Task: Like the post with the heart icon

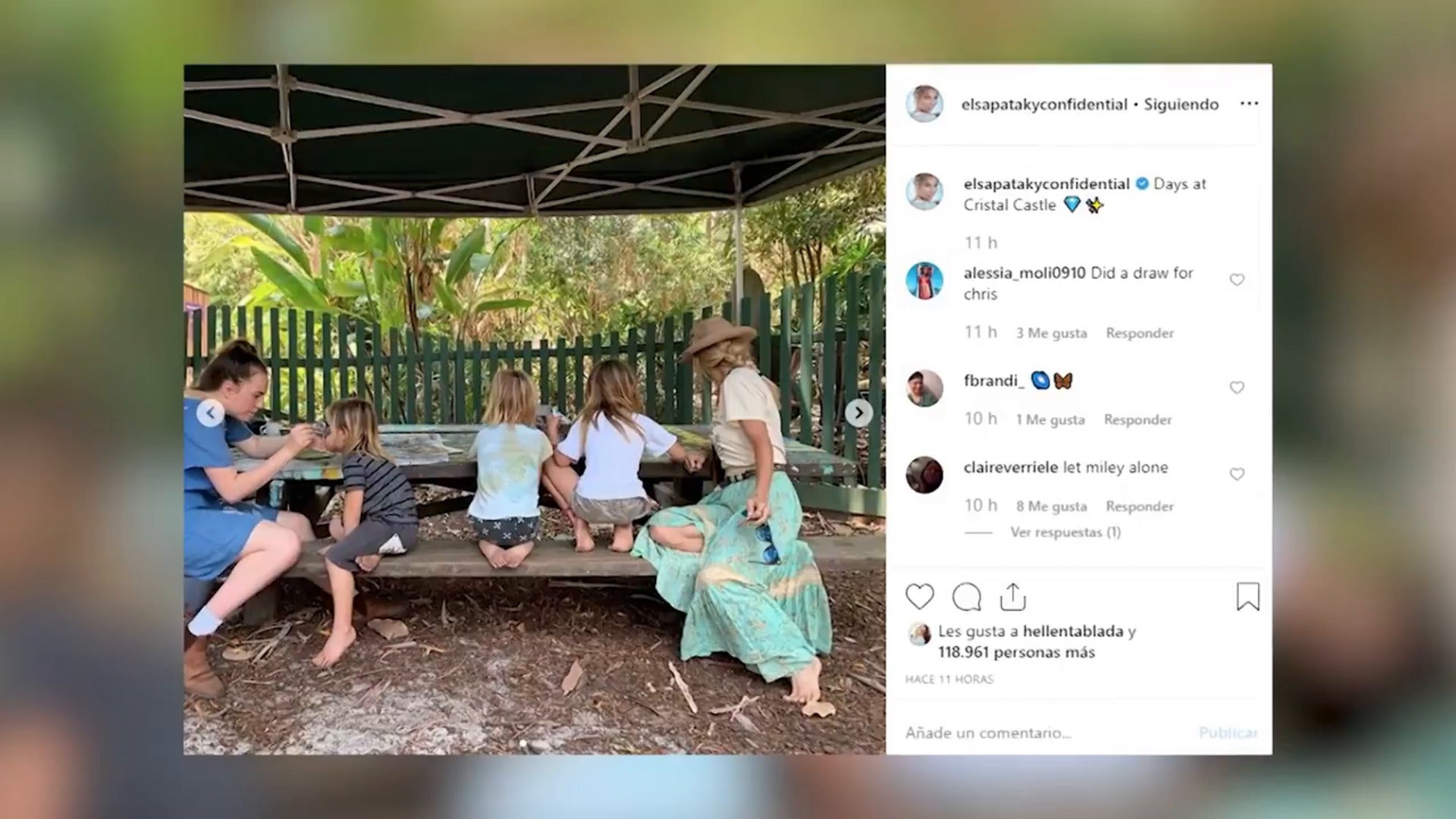Action: (919, 597)
